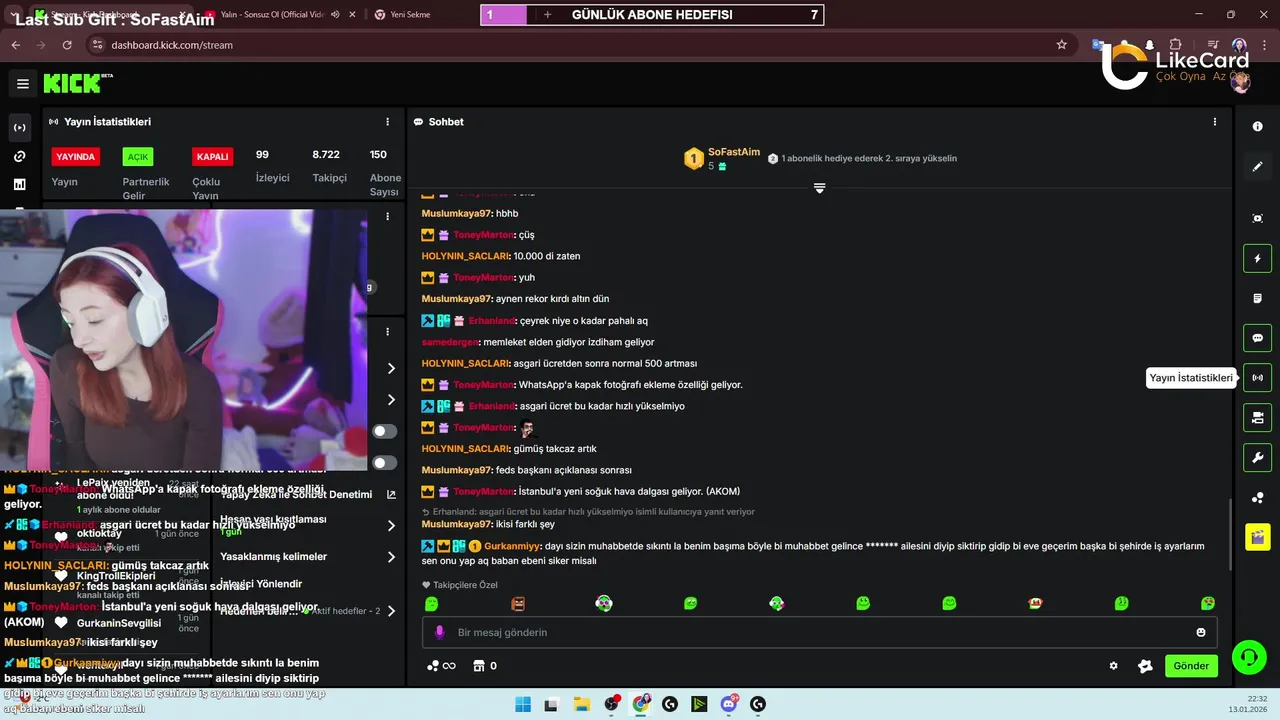Expand the Aktif hedefler row chevron

pyautogui.click(x=391, y=611)
